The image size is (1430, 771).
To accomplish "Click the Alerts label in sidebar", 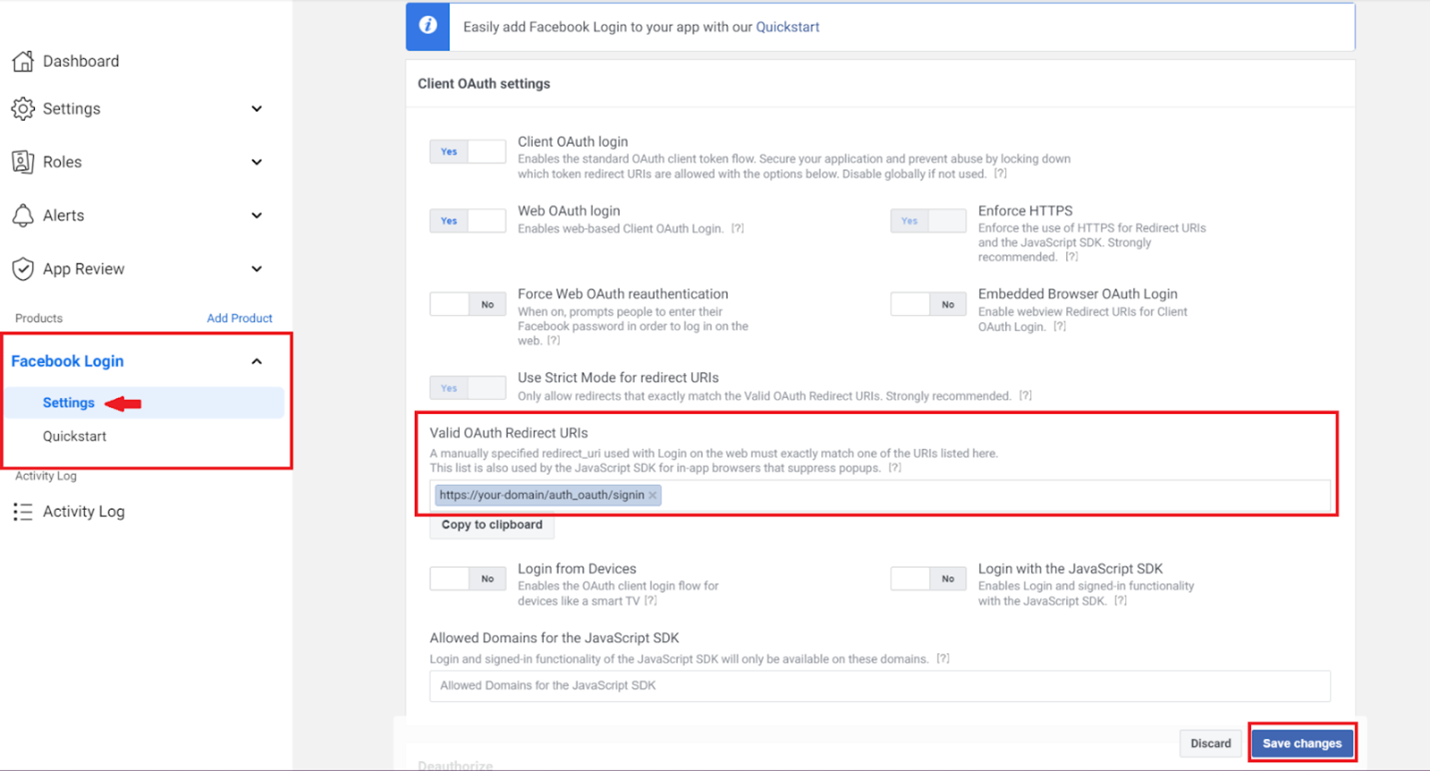I will pyautogui.click(x=63, y=215).
